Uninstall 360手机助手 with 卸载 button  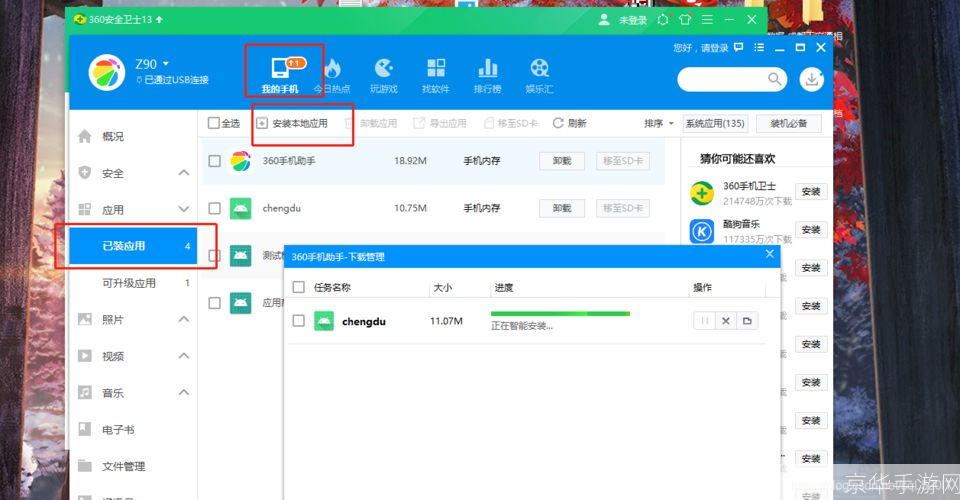(x=561, y=161)
